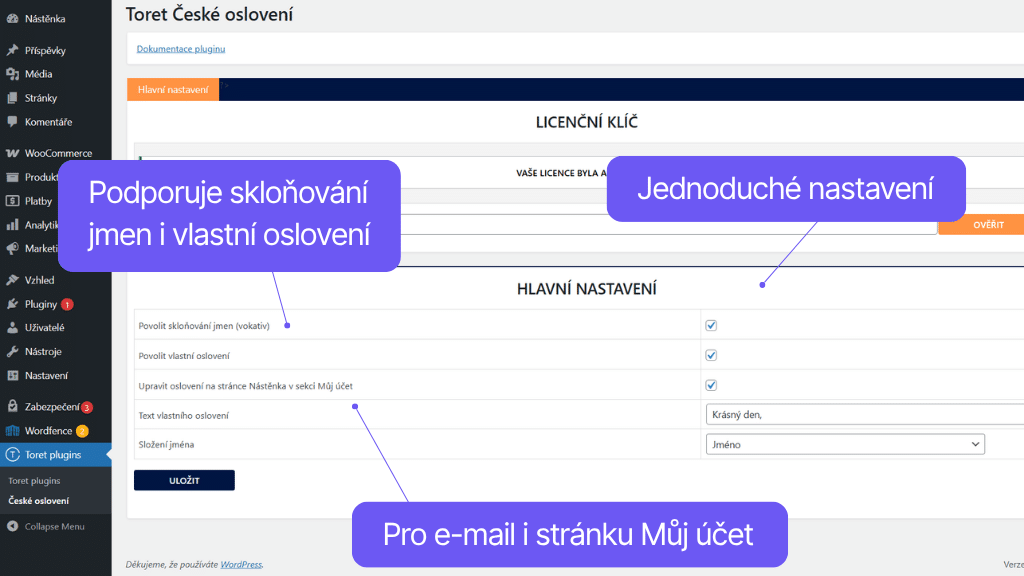Toggle Povolit skloňování jmen (vokativ) checkbox
Image resolution: width=1024 pixels, height=576 pixels.
711,325
